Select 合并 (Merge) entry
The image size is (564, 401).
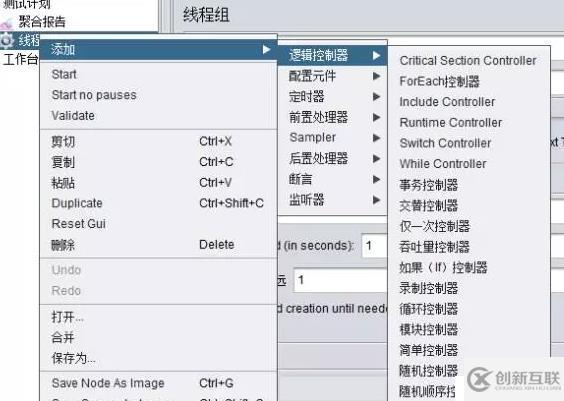(158, 337)
